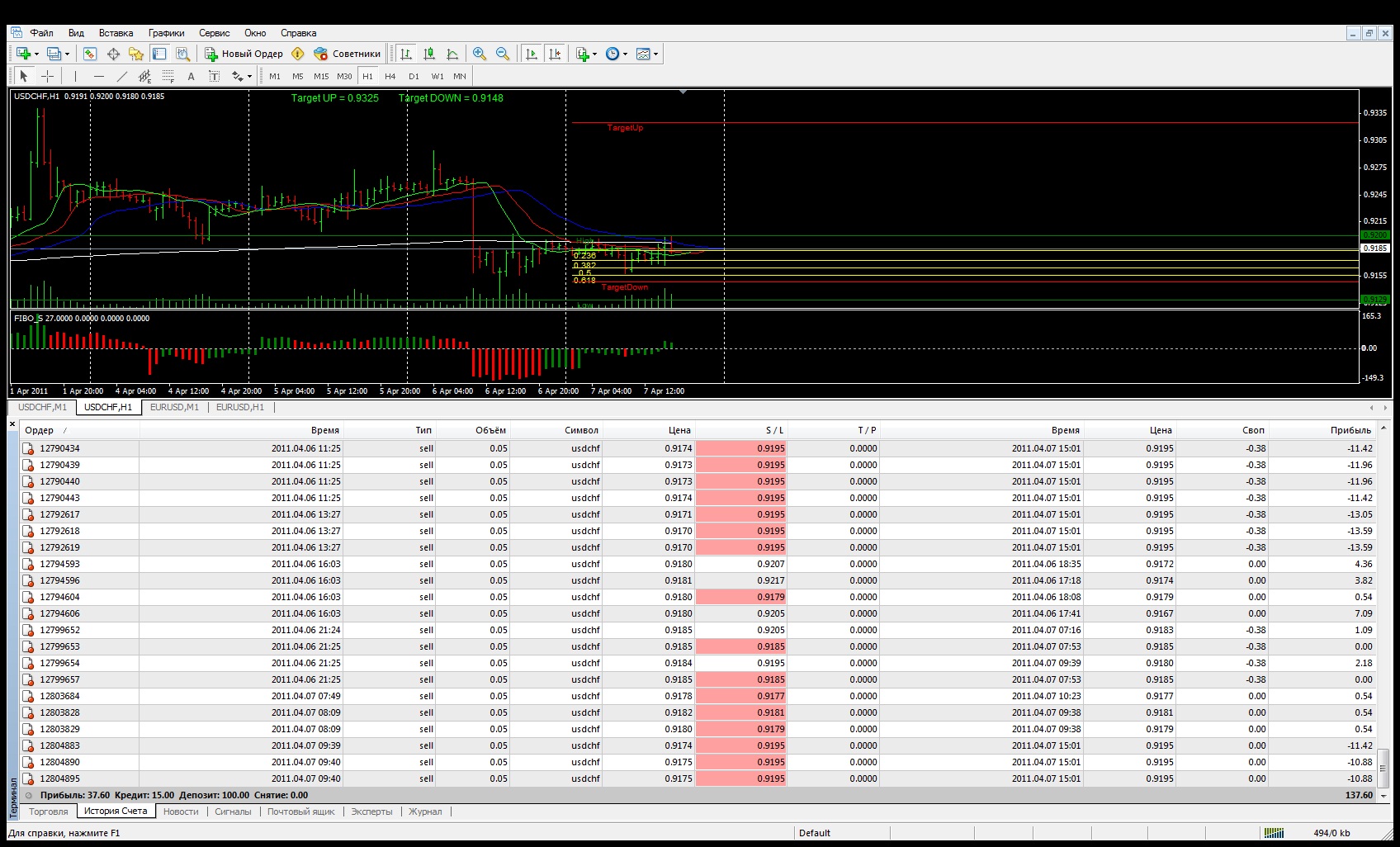Image resolution: width=1400 pixels, height=847 pixels.
Task: Expand the new chart dropdown arrow
Action: coord(36,54)
